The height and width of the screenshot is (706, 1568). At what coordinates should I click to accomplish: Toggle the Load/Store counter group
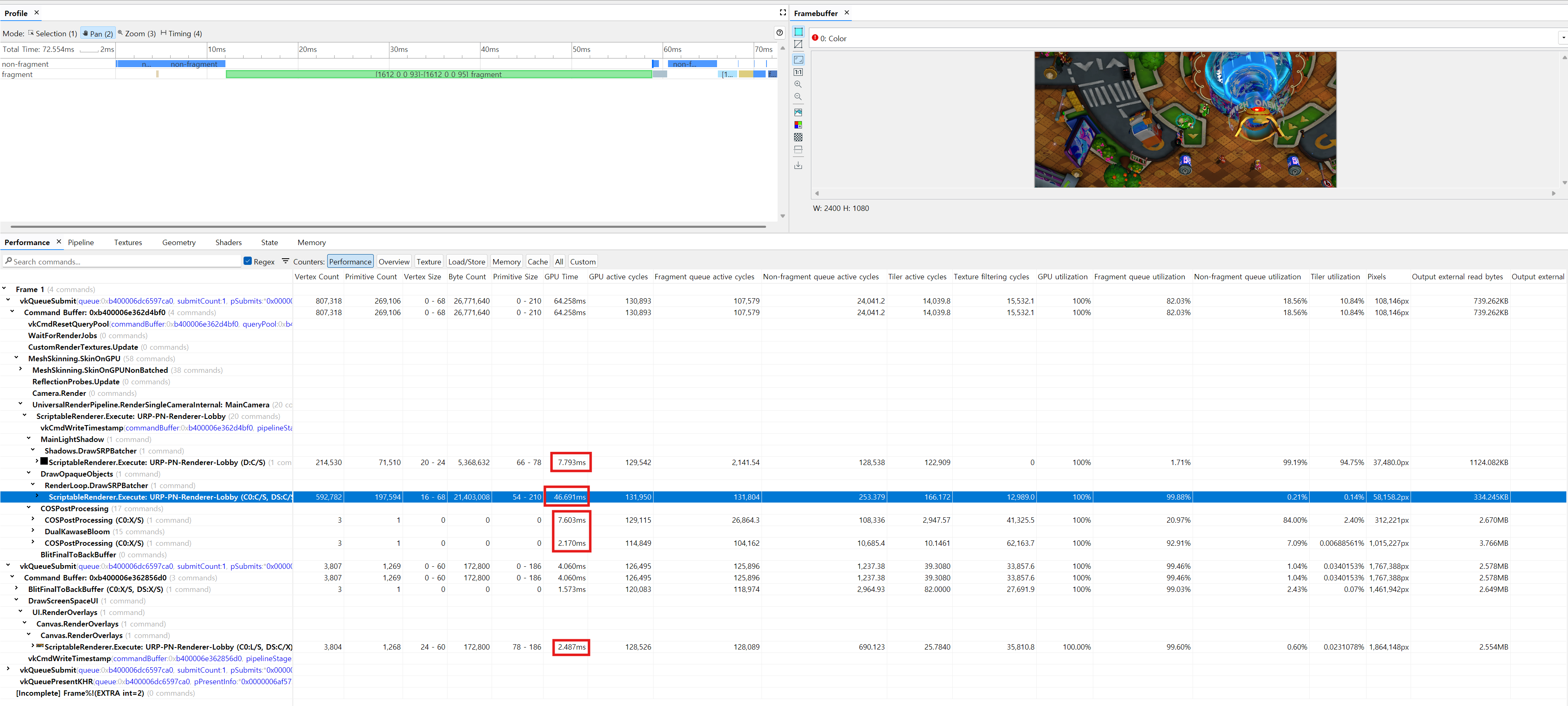[x=466, y=262]
